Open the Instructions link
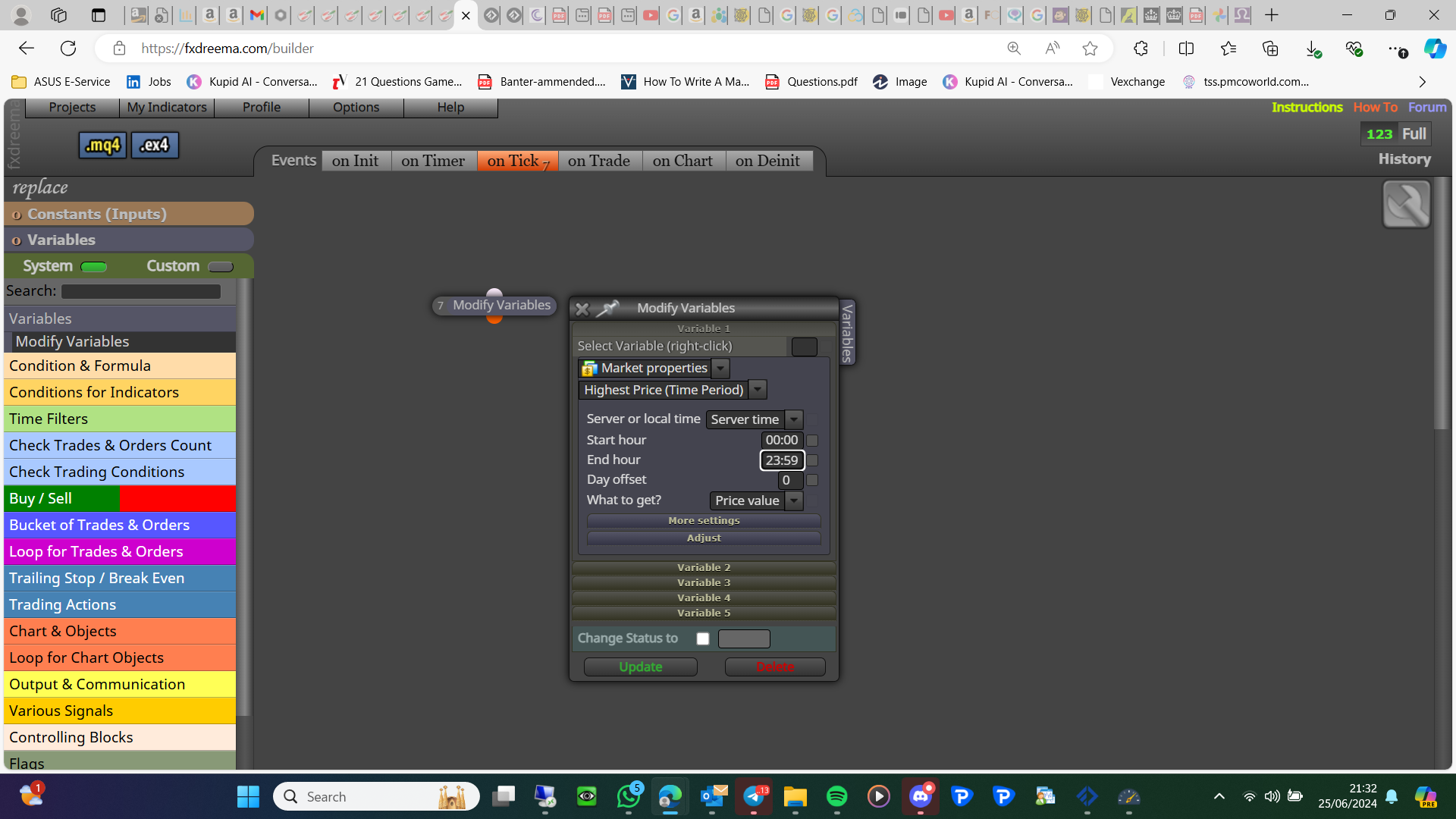 [x=1307, y=108]
